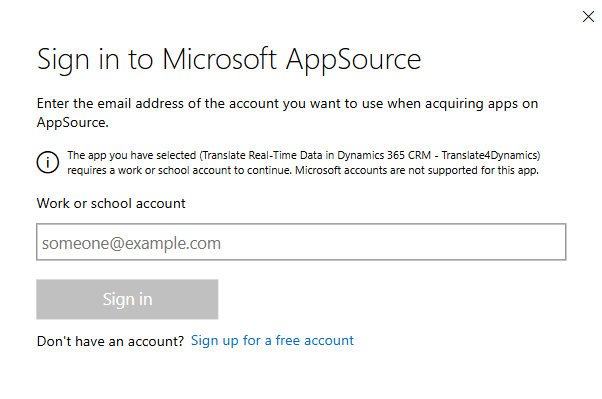Click The app you have selected phrase
602x399 pixels.
pos(132,155)
